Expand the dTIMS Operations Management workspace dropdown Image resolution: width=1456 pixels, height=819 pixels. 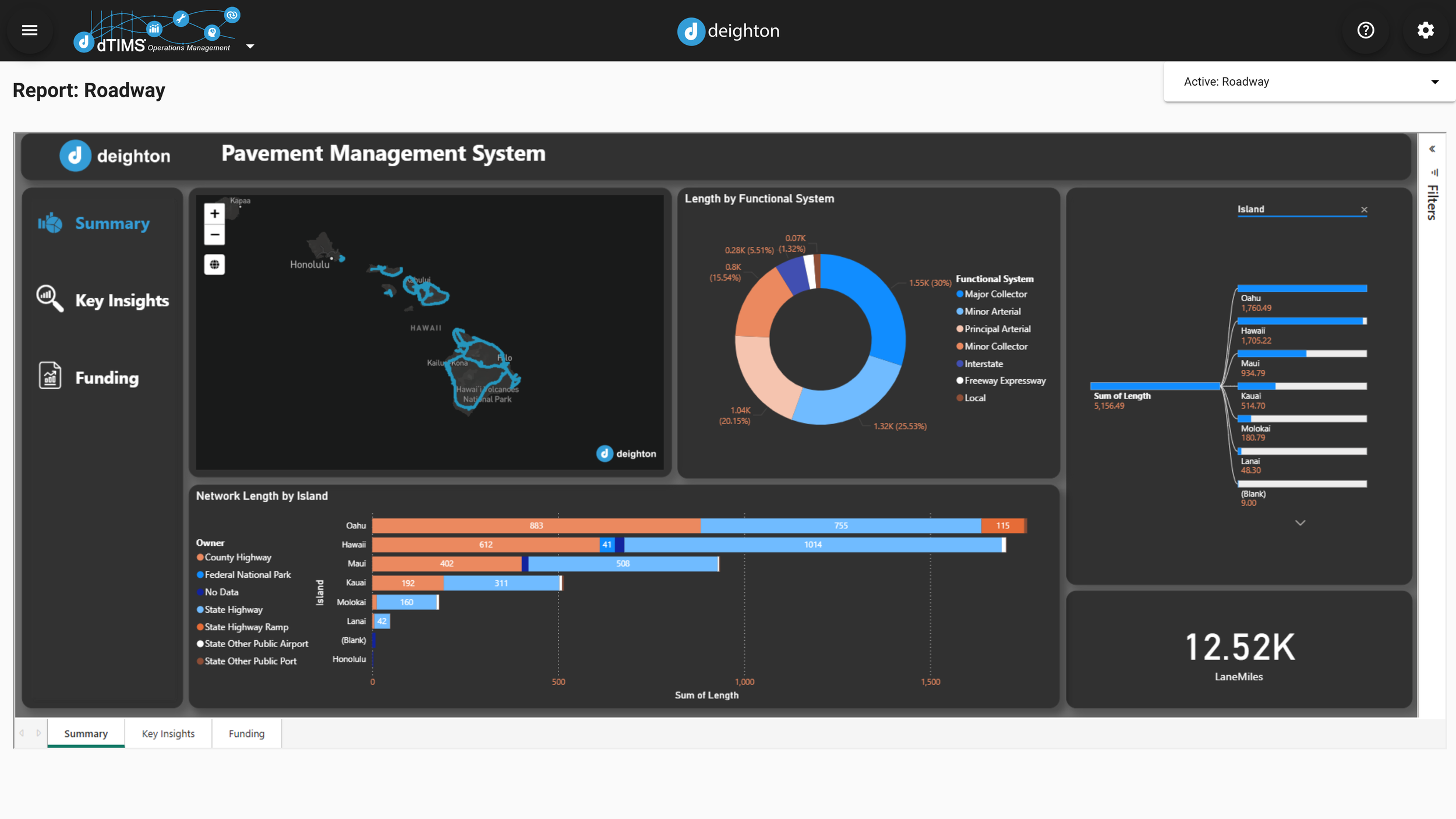[250, 45]
